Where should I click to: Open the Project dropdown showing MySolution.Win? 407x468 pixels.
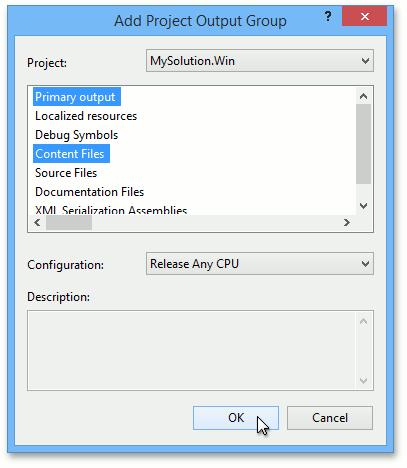click(260, 61)
